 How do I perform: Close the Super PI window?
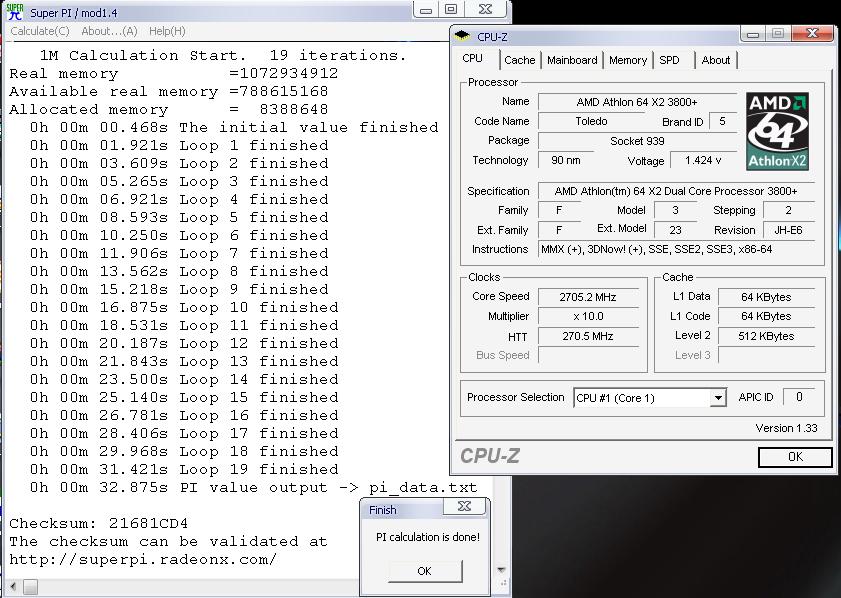485,10
